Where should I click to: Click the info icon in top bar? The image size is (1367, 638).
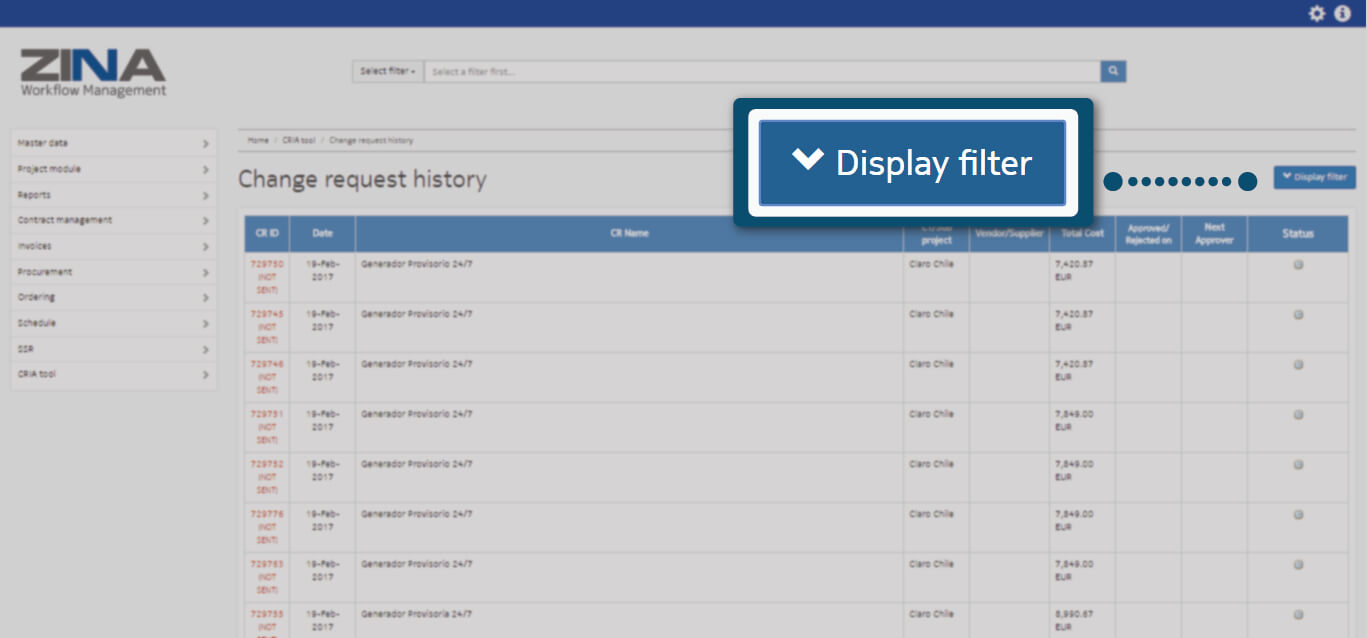click(1342, 13)
